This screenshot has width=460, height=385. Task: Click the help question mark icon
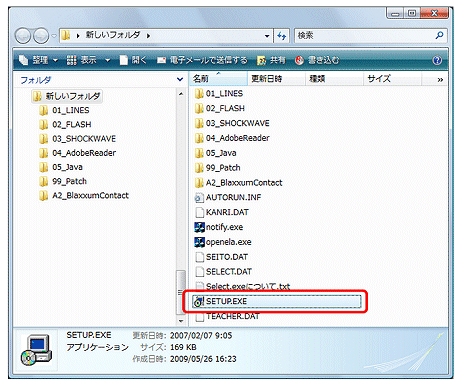pos(437,60)
